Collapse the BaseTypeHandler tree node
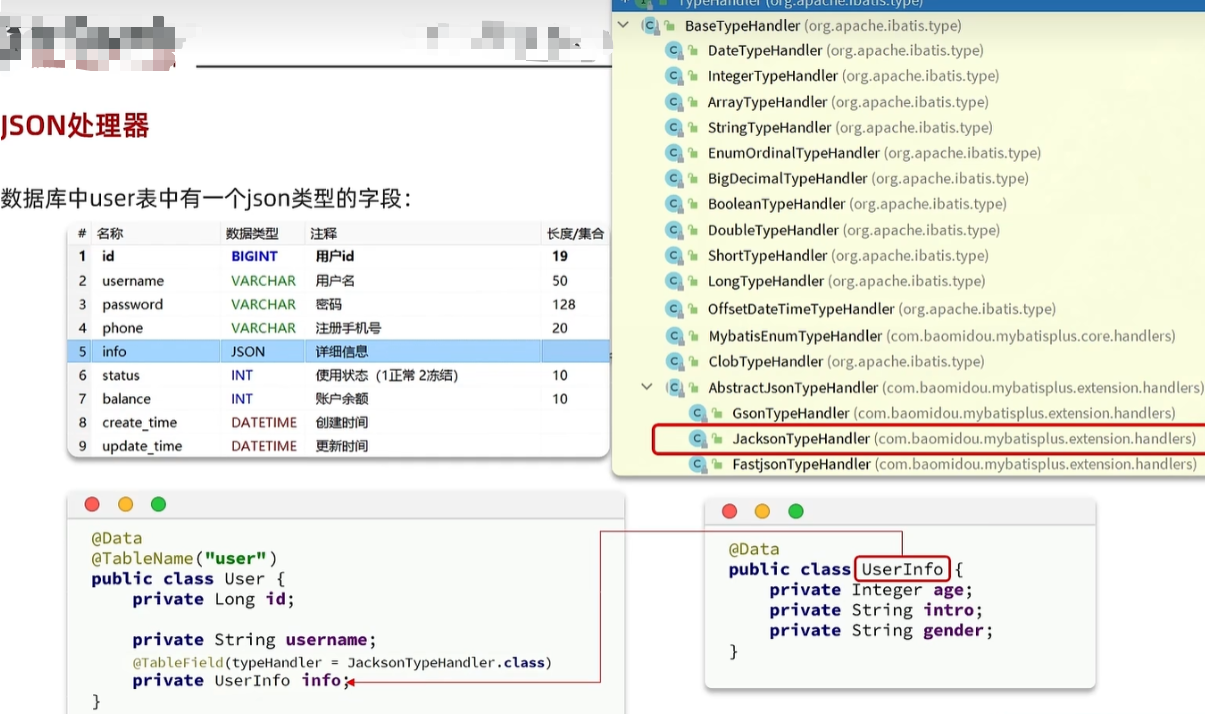The image size is (1205, 714). [623, 25]
